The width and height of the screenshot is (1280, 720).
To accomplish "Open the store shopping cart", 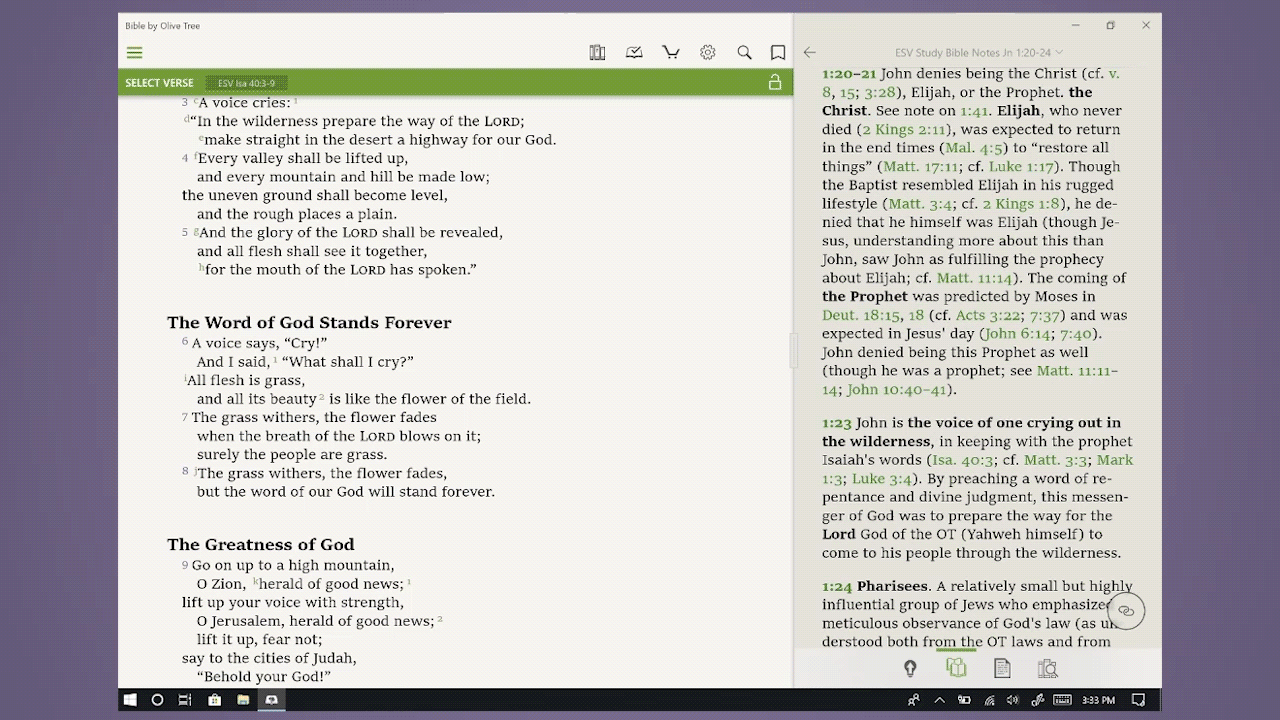I will pyautogui.click(x=671, y=53).
